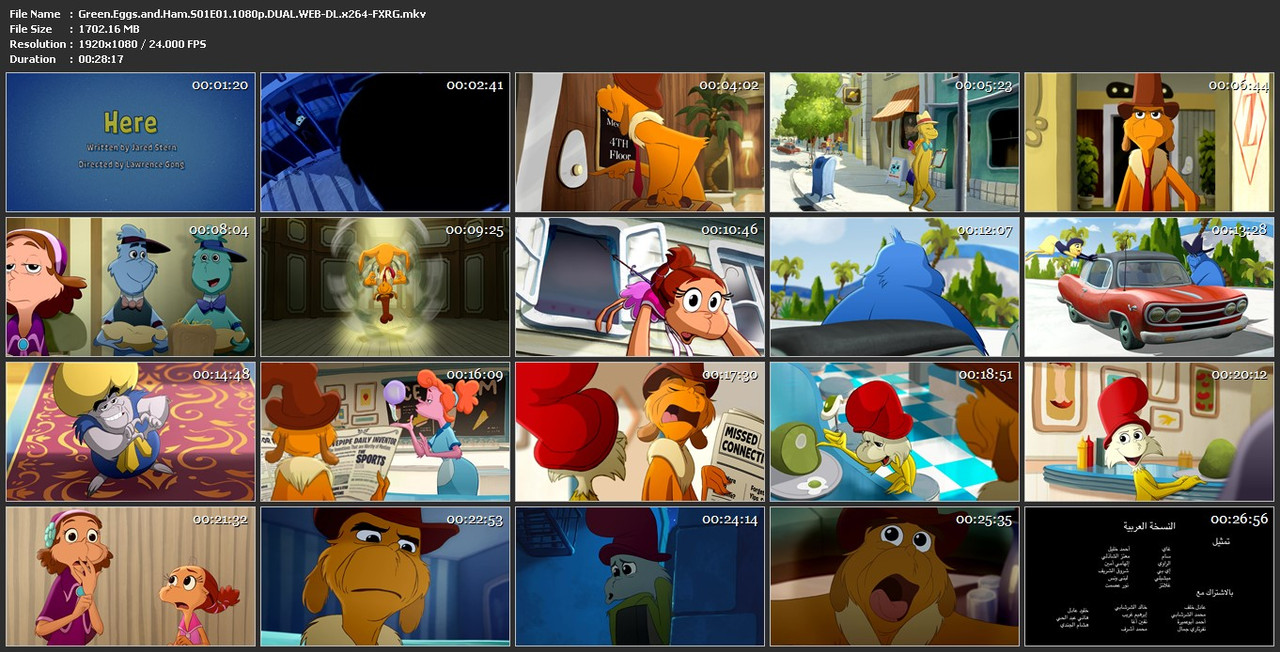Click 'Directed by Lawrence Gong' credit text

pyautogui.click(x=131, y=164)
